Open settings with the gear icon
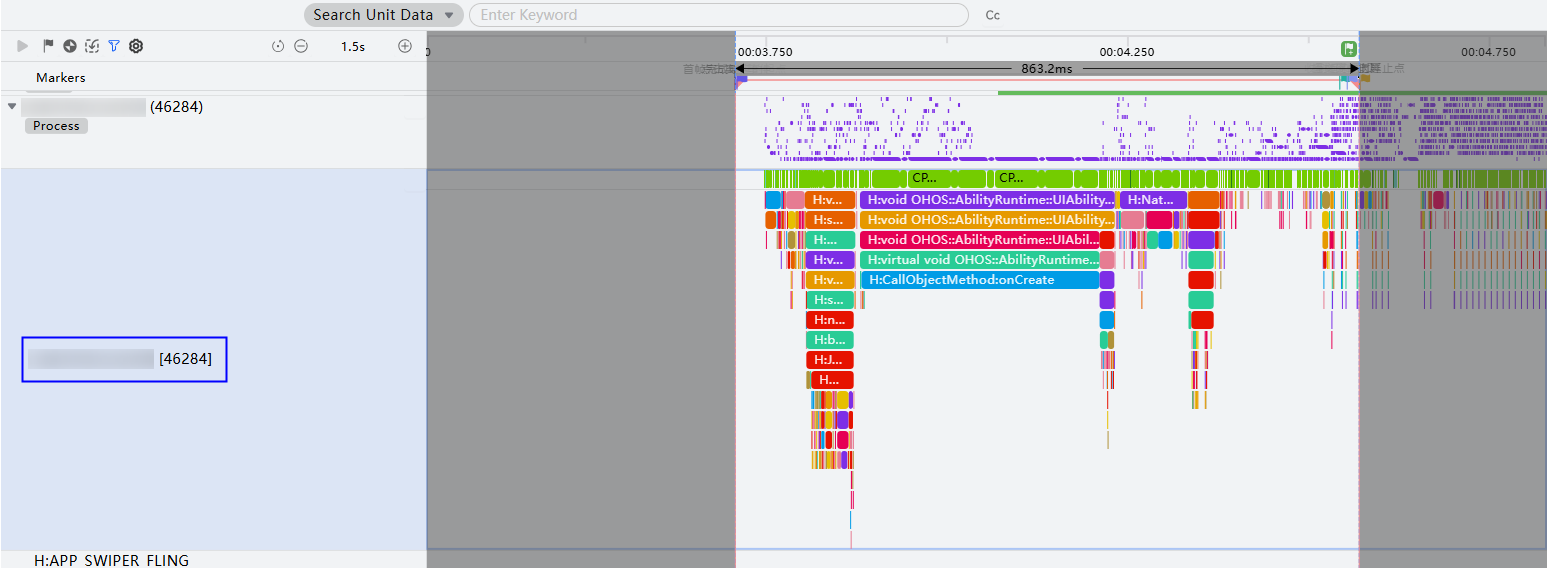The image size is (1547, 568). tap(136, 46)
